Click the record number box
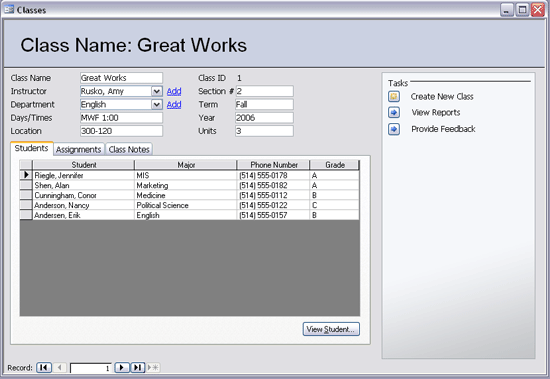Screen dimensions: 550x379 point(91,368)
